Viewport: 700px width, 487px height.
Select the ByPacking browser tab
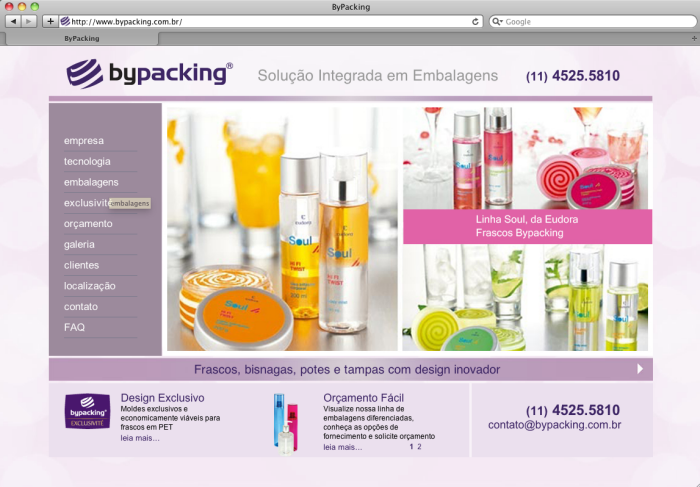tap(82, 38)
